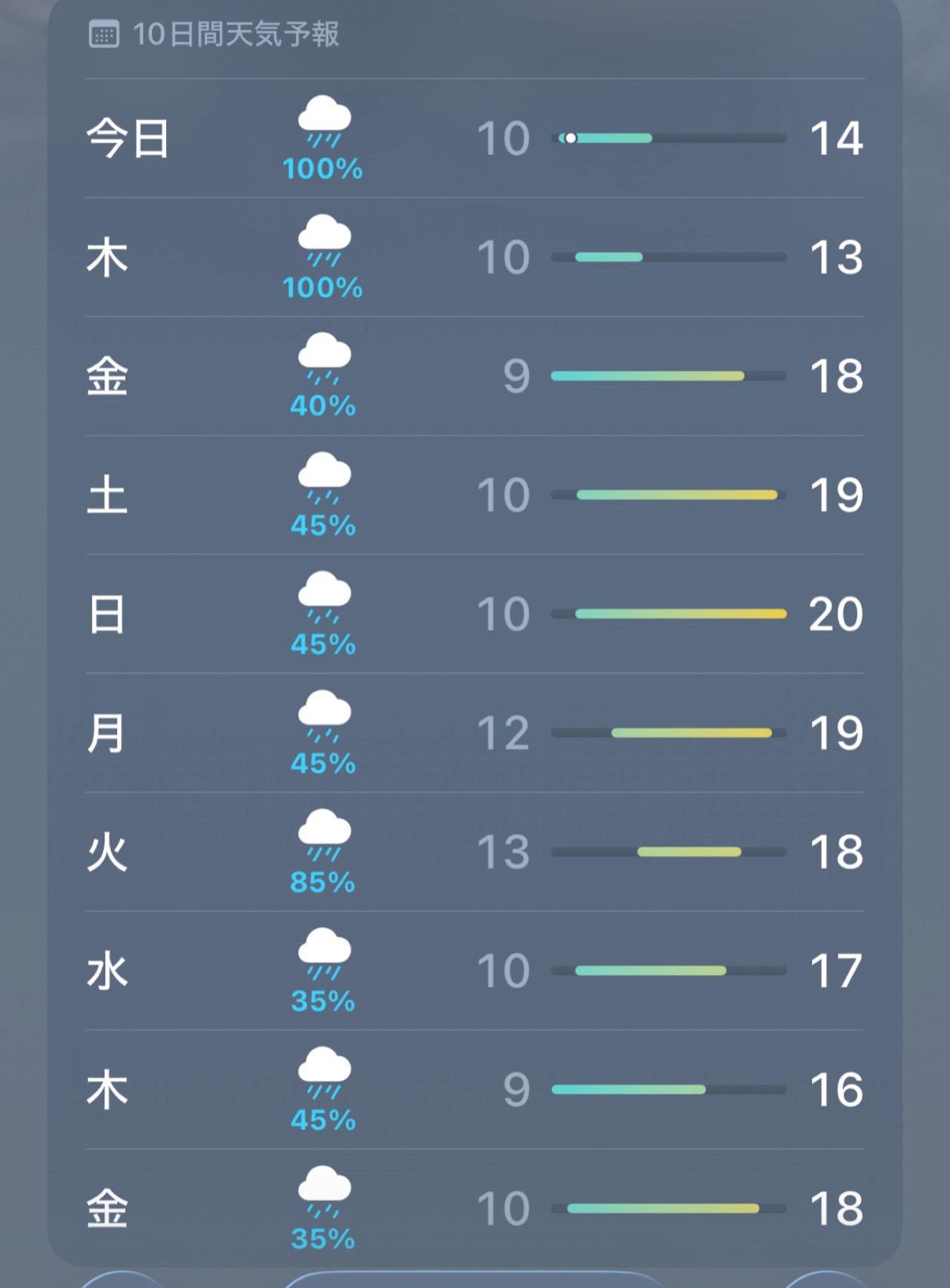
Task: Tap the rain icon in 水 row
Action: coord(324,953)
